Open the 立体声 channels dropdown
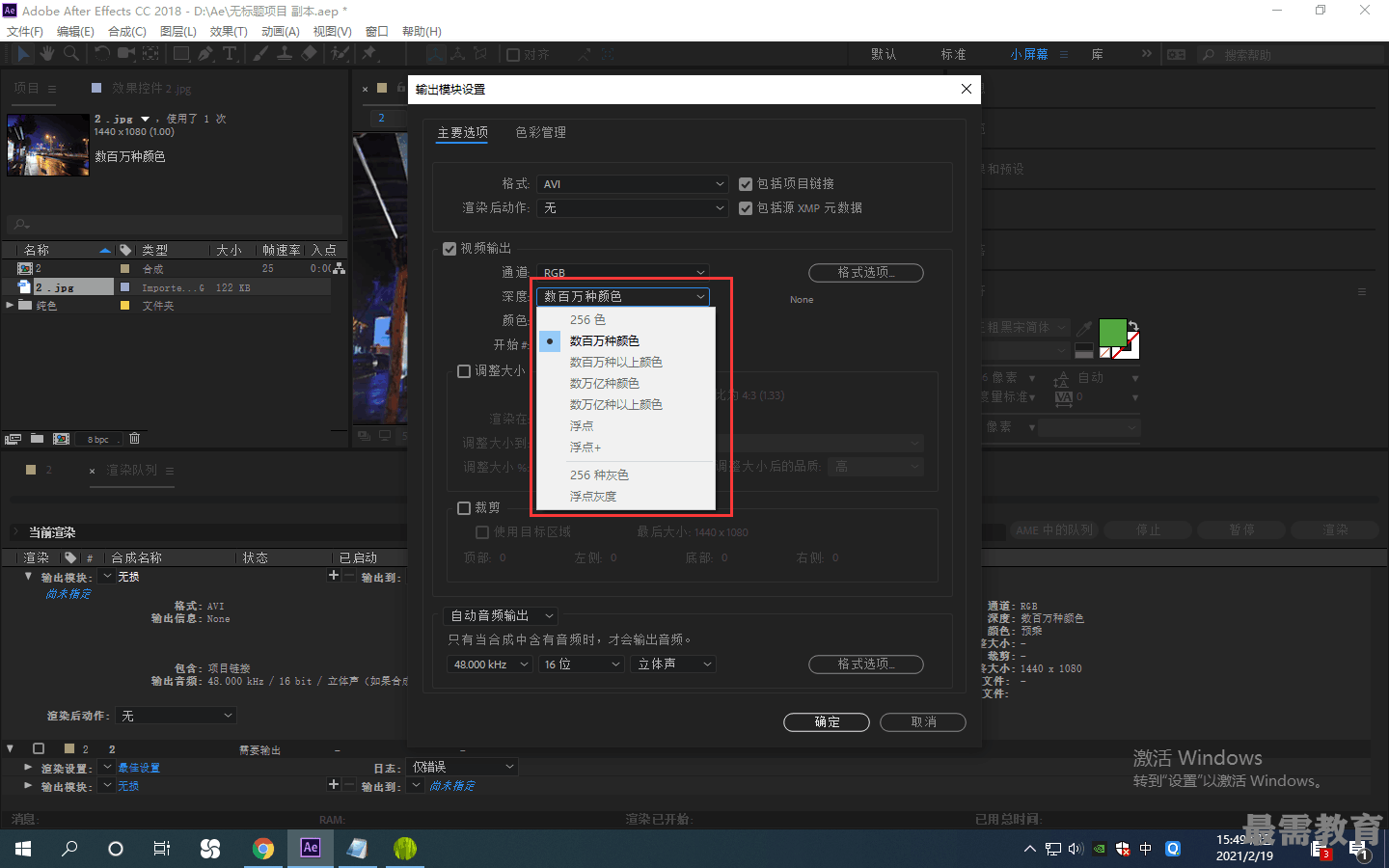This screenshot has height=868, width=1389. (673, 665)
